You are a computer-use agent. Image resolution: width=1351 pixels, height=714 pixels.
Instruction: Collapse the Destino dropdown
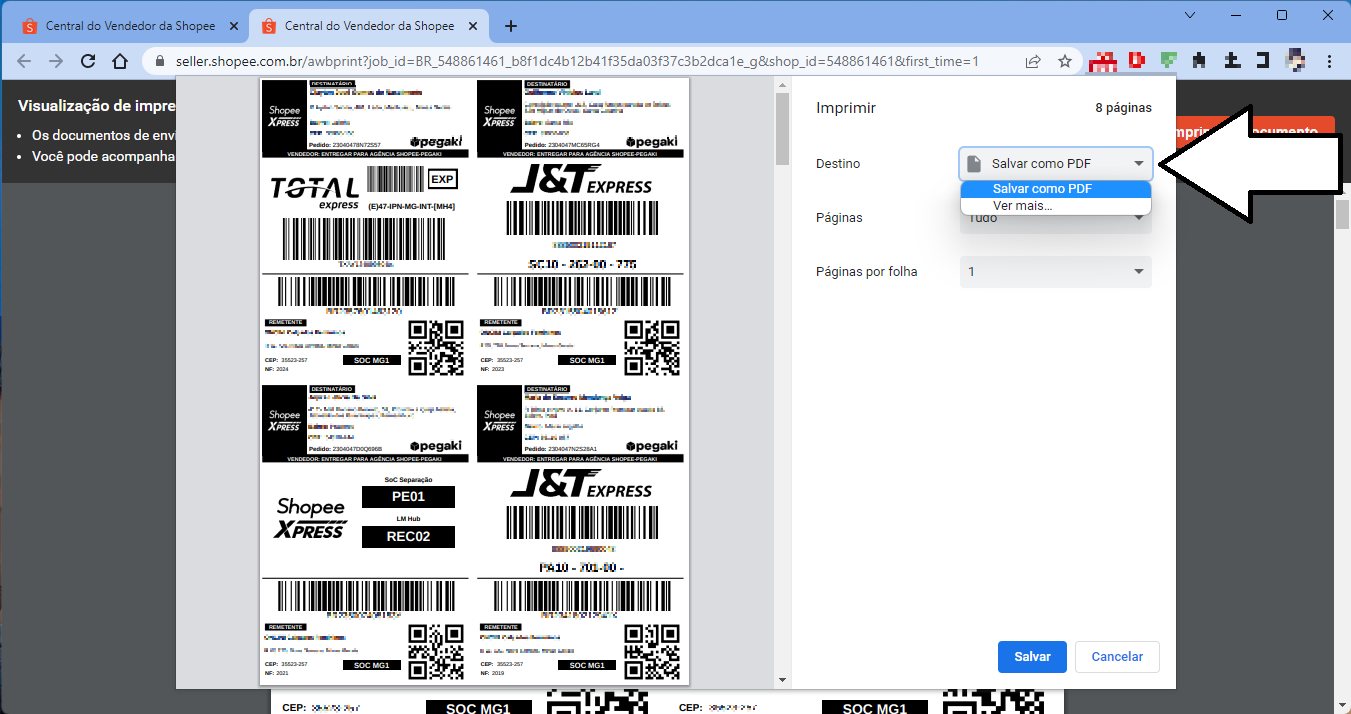(1056, 163)
